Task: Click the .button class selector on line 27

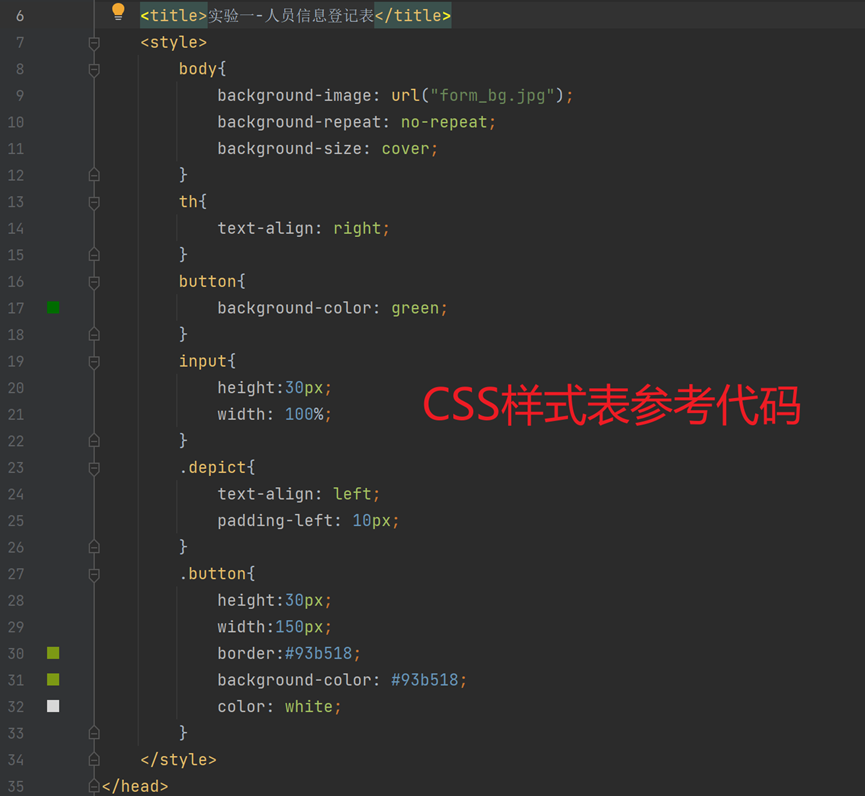Action: point(212,574)
